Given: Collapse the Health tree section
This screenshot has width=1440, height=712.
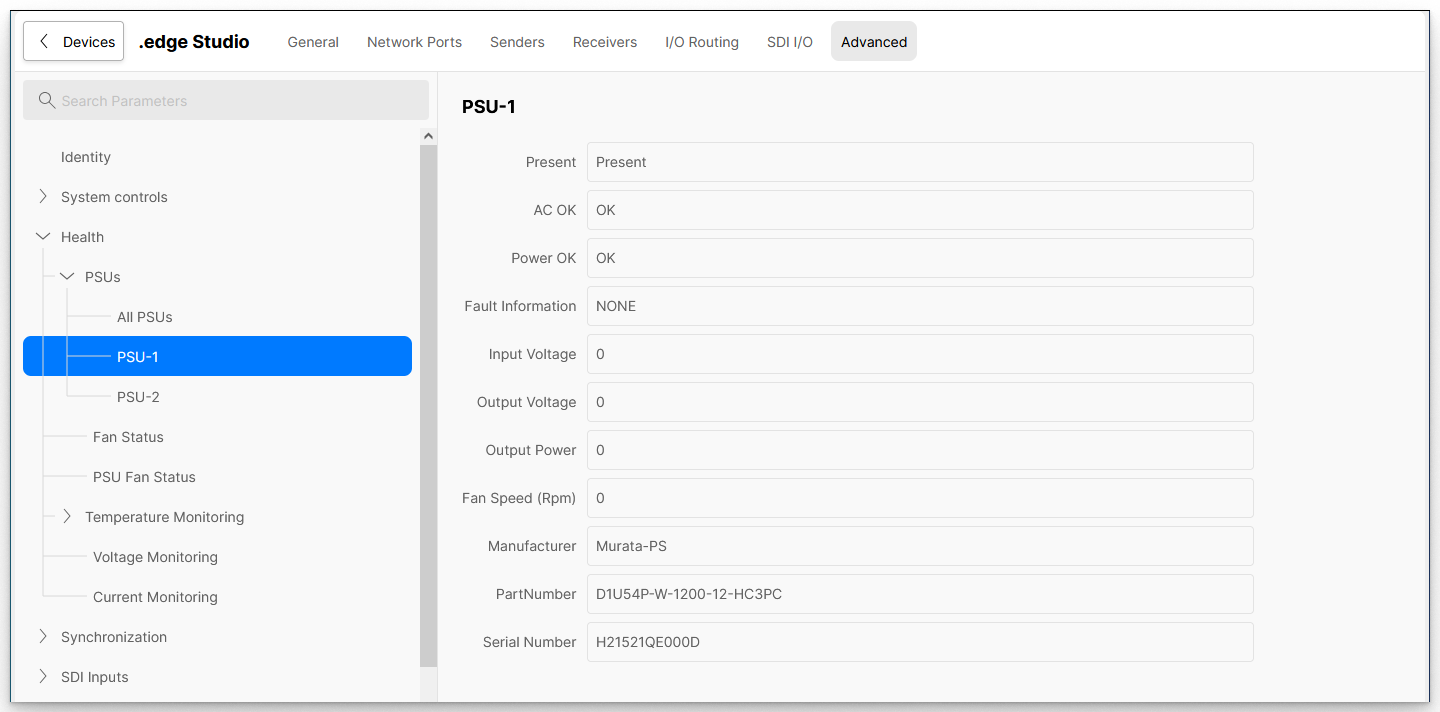Looking at the screenshot, I should click(43, 237).
